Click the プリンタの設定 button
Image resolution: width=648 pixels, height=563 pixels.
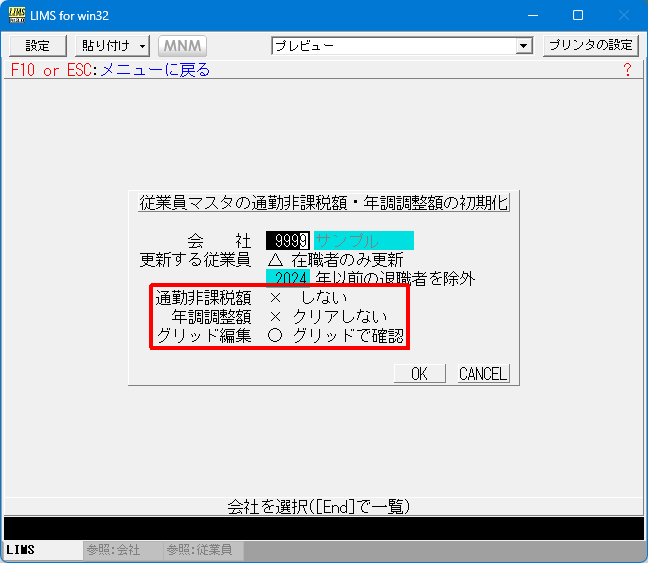point(590,46)
